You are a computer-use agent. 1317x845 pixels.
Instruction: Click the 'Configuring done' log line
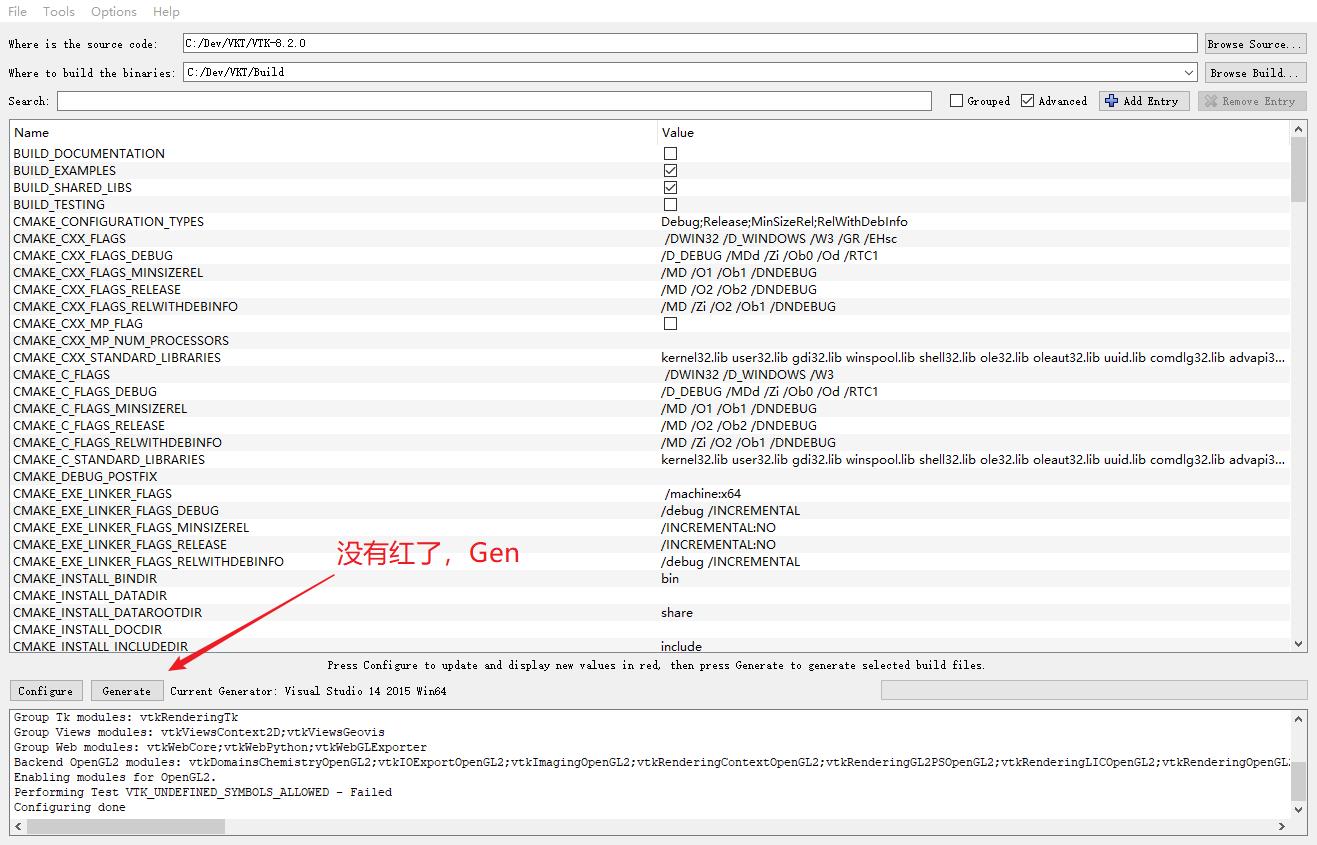pos(70,807)
